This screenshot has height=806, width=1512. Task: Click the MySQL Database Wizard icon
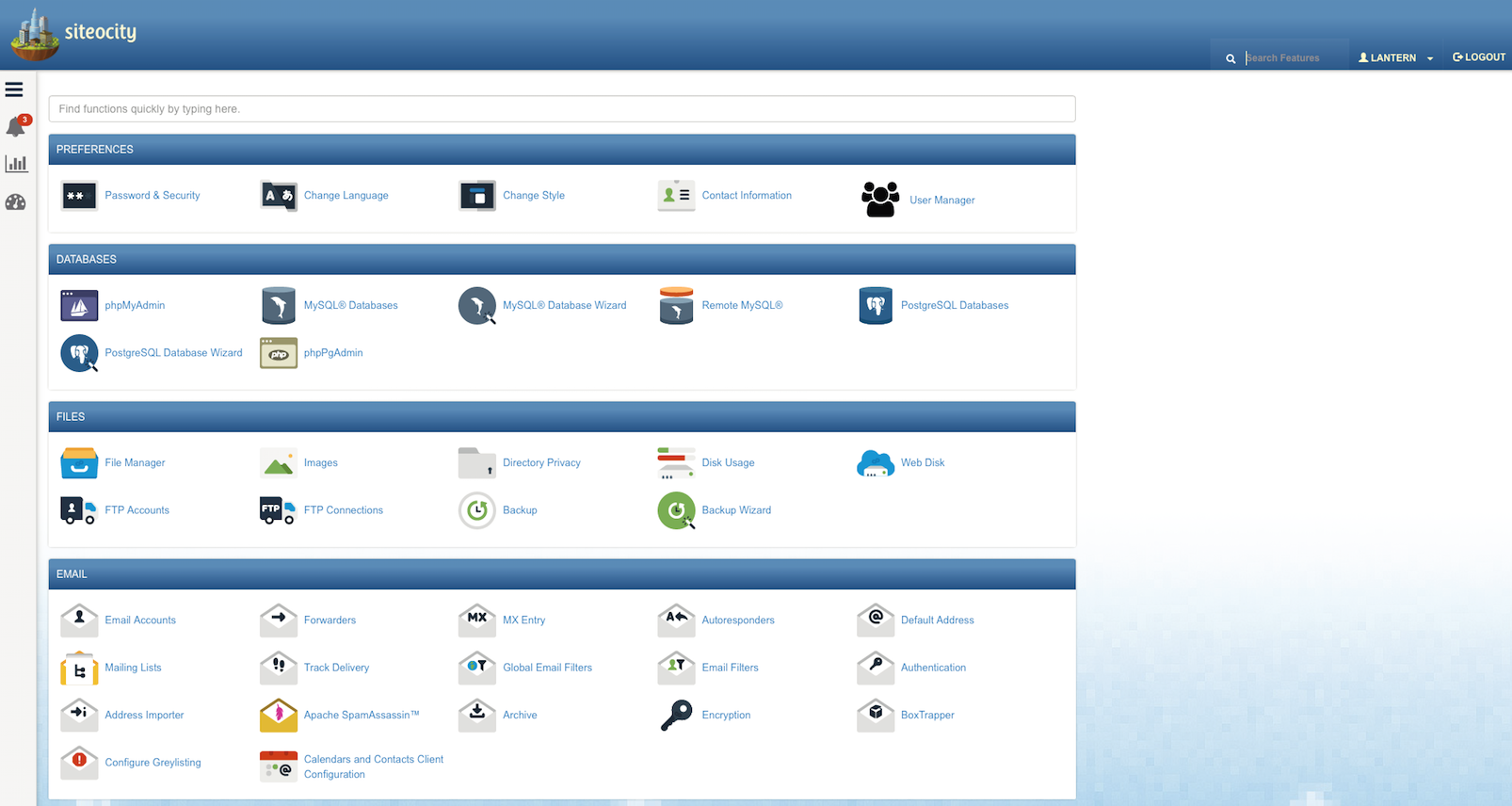(x=477, y=305)
